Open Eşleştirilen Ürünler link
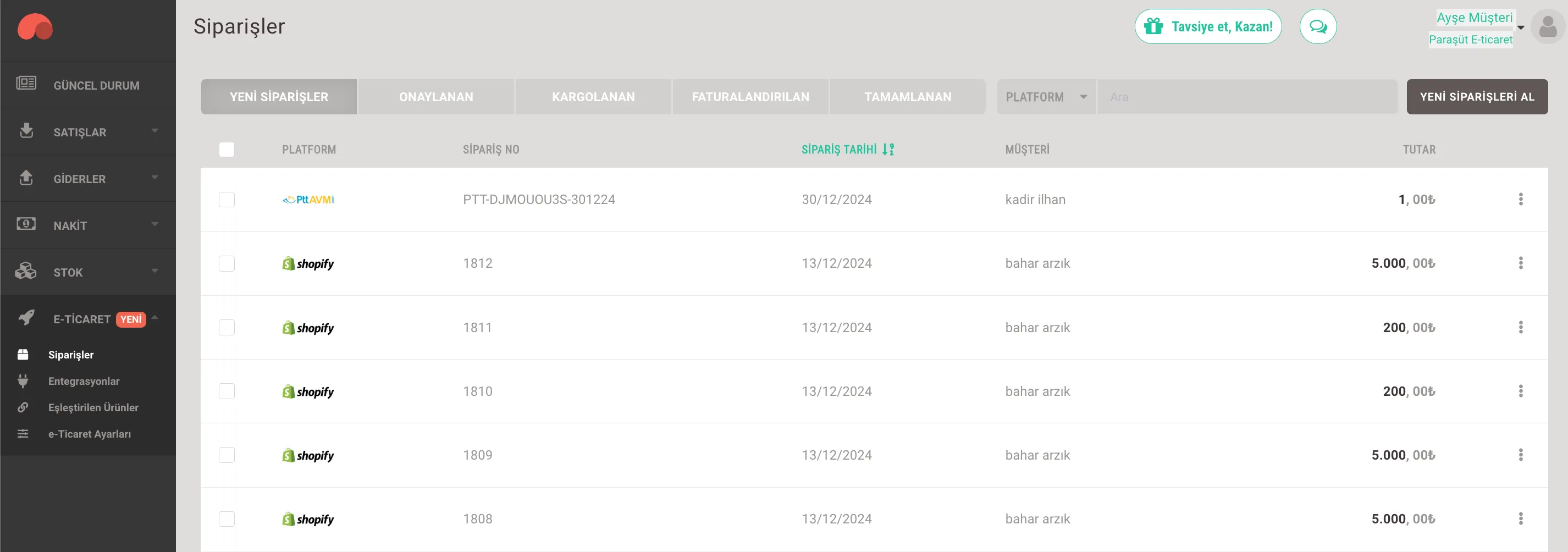1568x552 pixels. coord(93,407)
